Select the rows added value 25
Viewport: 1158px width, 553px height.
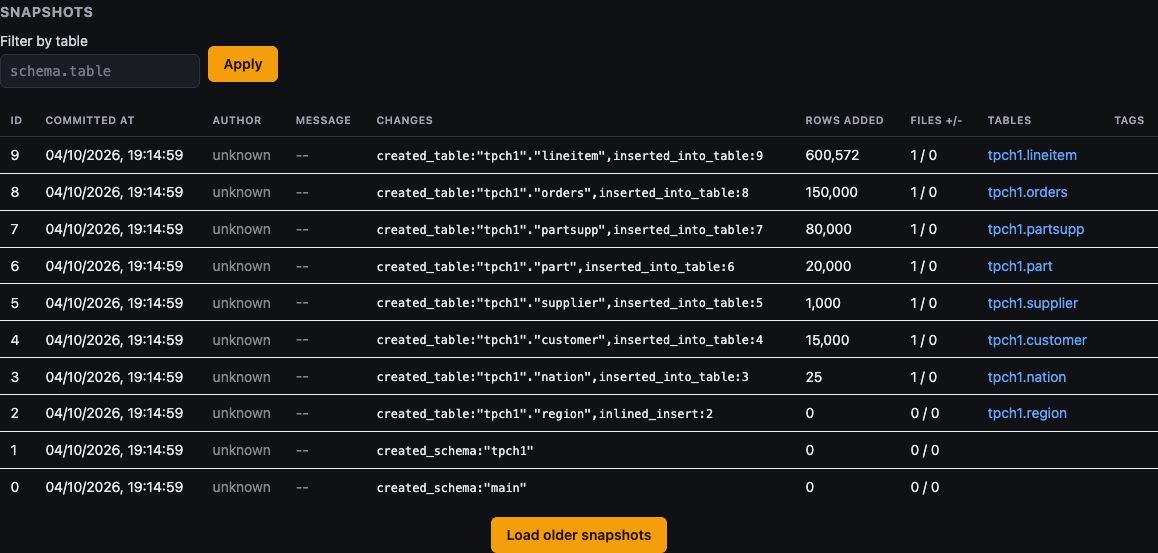814,377
